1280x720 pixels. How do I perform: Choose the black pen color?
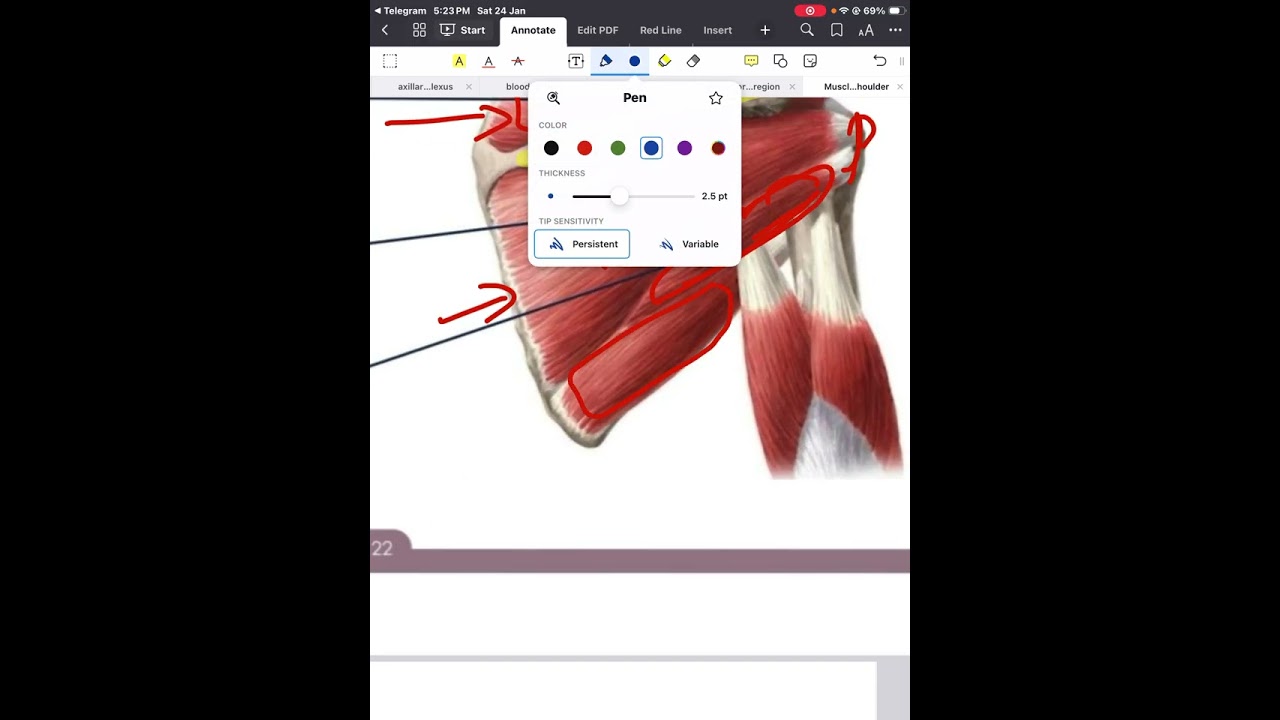[551, 148]
